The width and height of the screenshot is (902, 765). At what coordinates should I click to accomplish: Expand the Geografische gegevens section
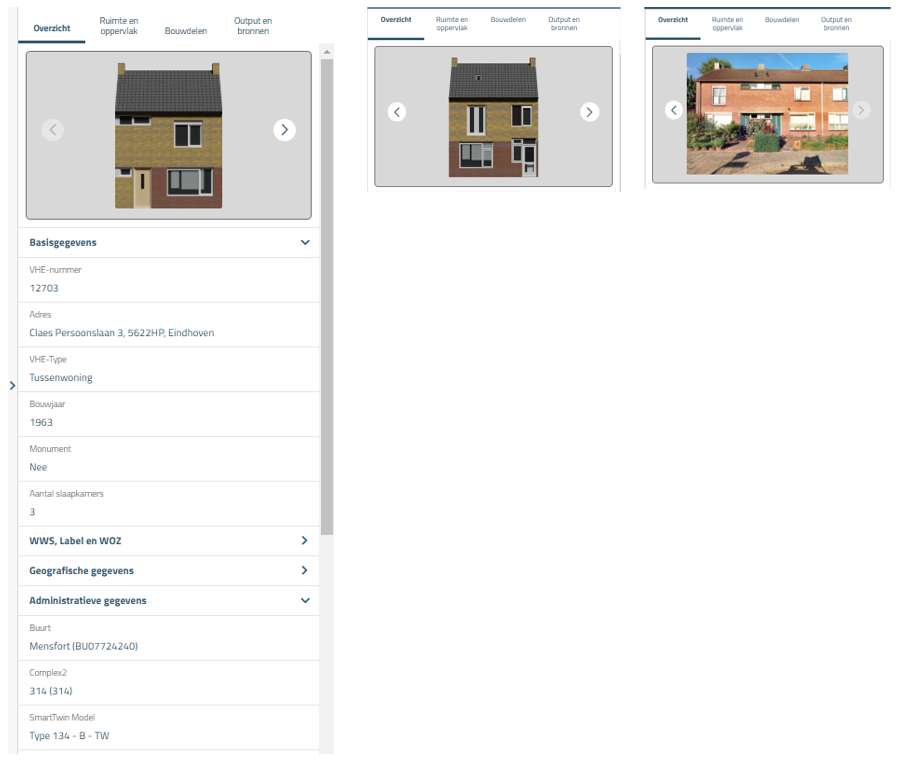click(x=305, y=571)
